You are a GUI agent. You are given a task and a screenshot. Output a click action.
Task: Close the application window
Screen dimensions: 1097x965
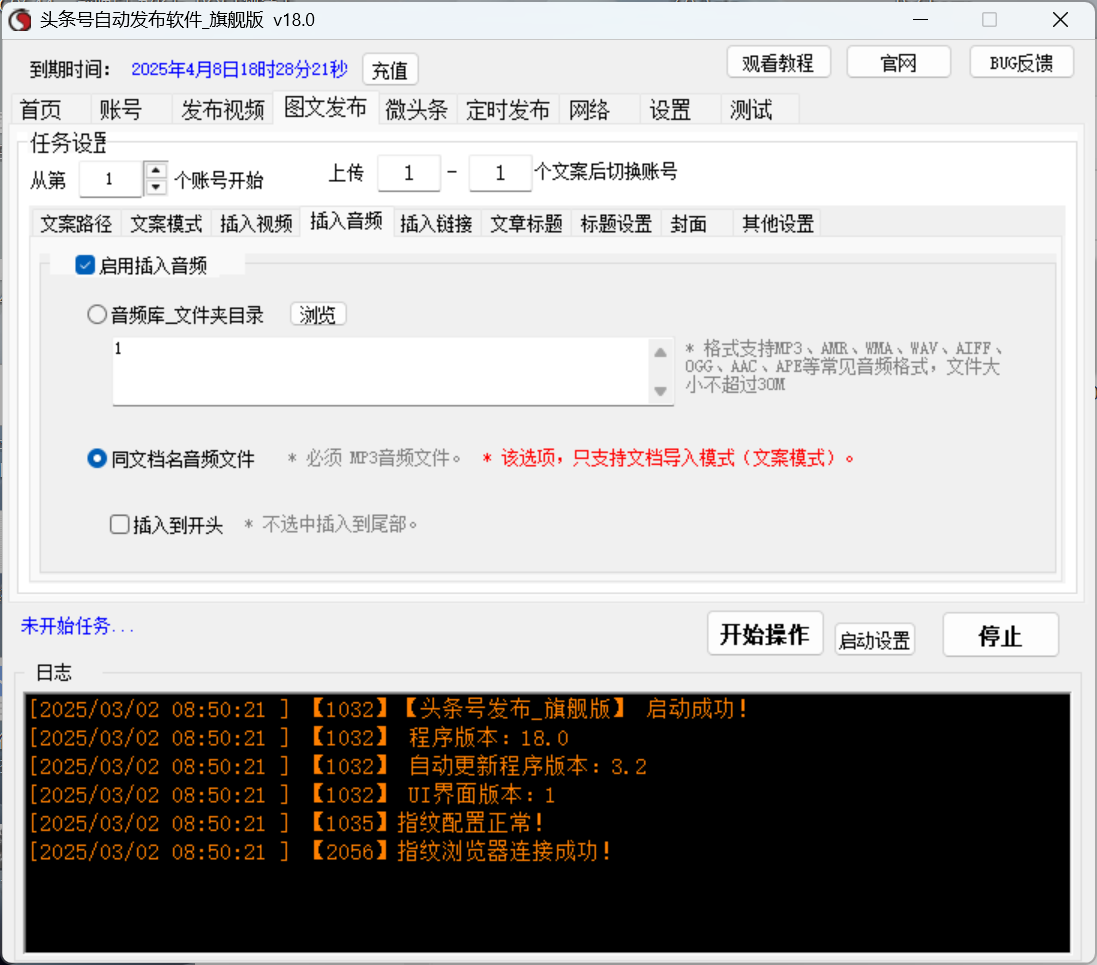(x=1061, y=20)
